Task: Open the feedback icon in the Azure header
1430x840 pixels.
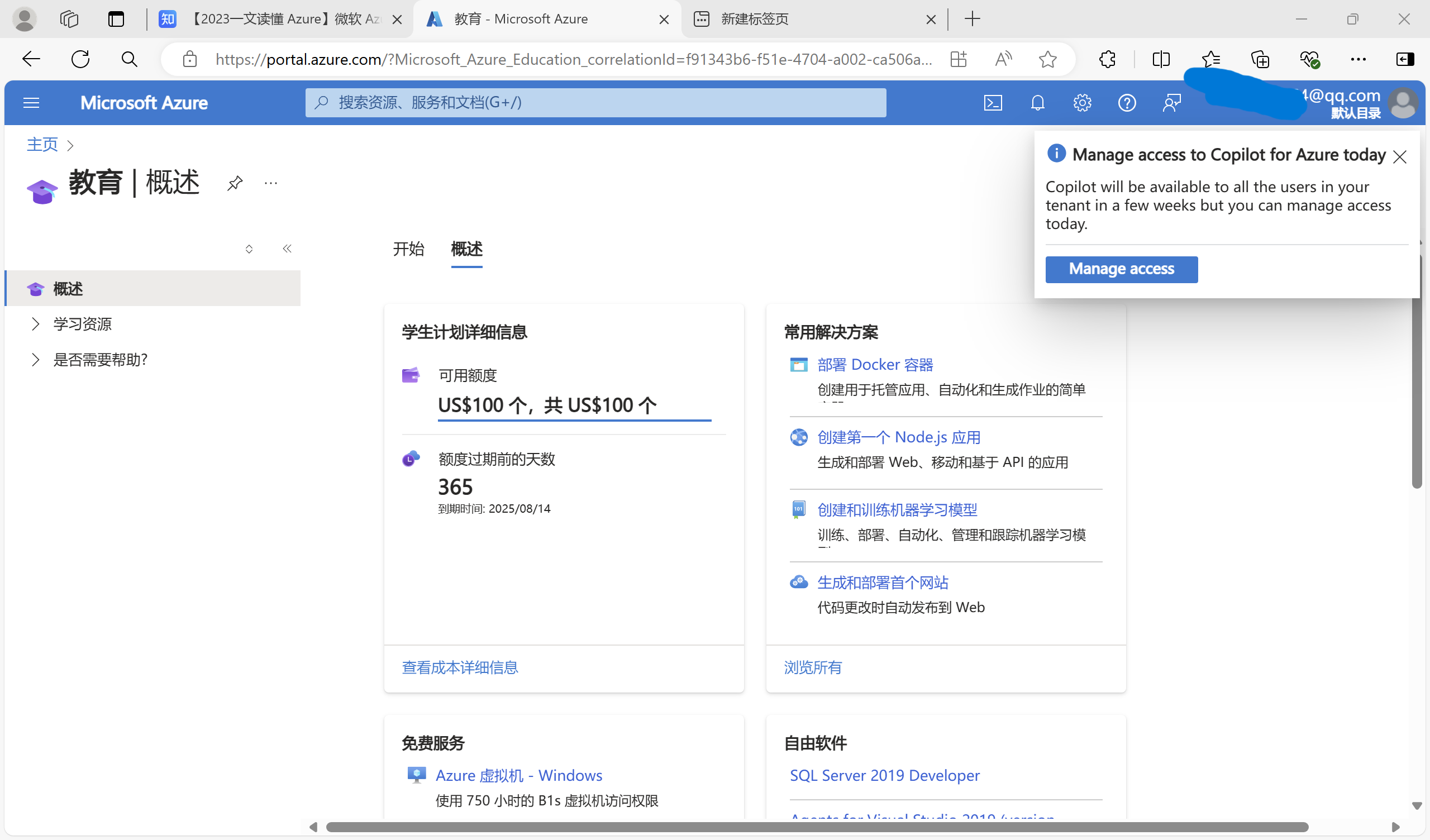Action: point(1171,103)
